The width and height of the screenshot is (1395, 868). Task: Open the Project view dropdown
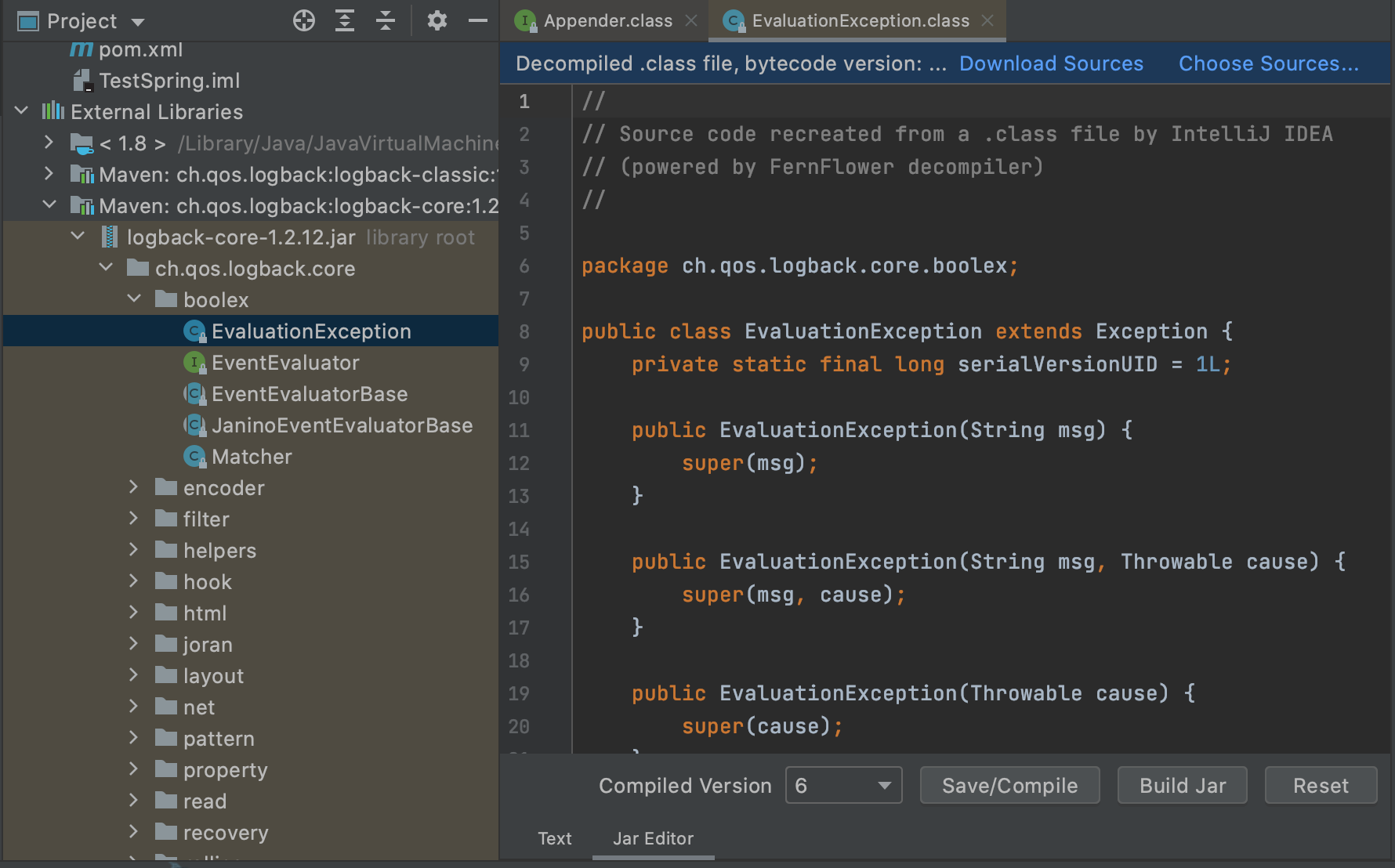[x=138, y=22]
